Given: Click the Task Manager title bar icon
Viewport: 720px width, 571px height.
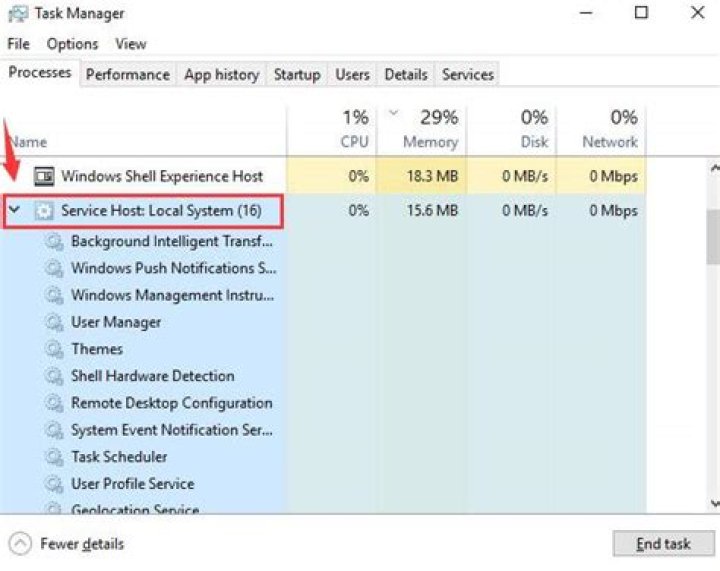Looking at the screenshot, I should (x=18, y=14).
